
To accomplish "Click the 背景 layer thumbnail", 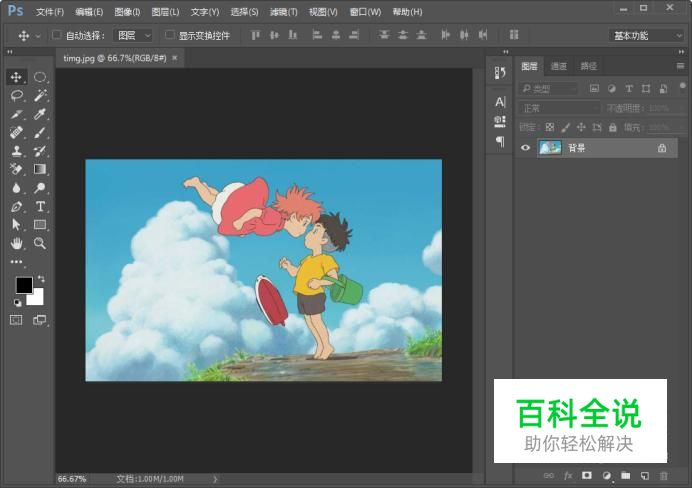I will tap(550, 148).
